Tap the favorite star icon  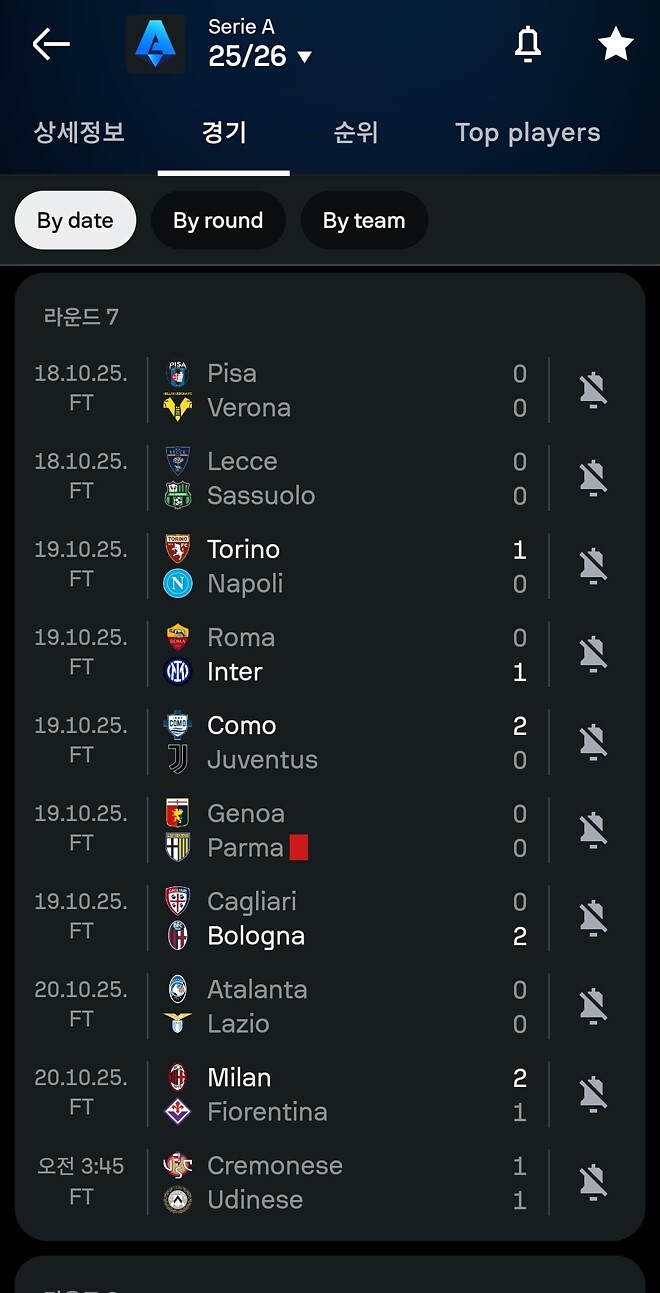(x=615, y=44)
